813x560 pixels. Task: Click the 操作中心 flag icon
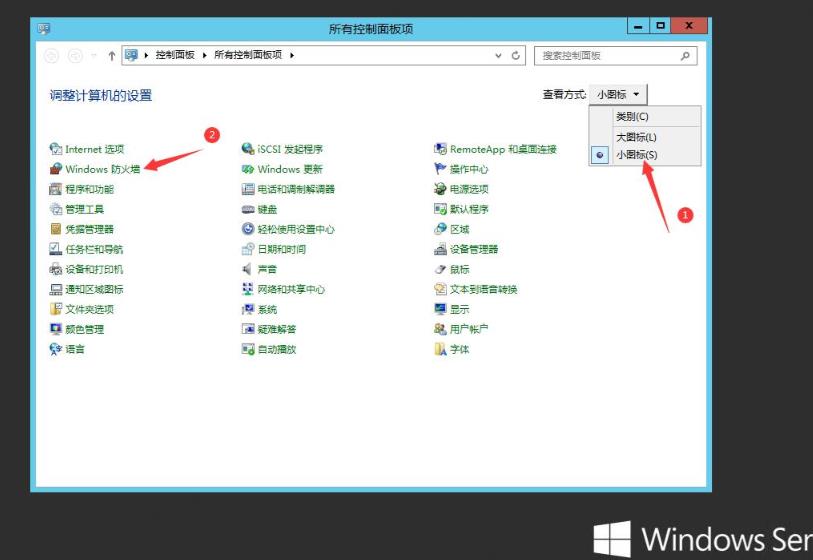[x=440, y=169]
